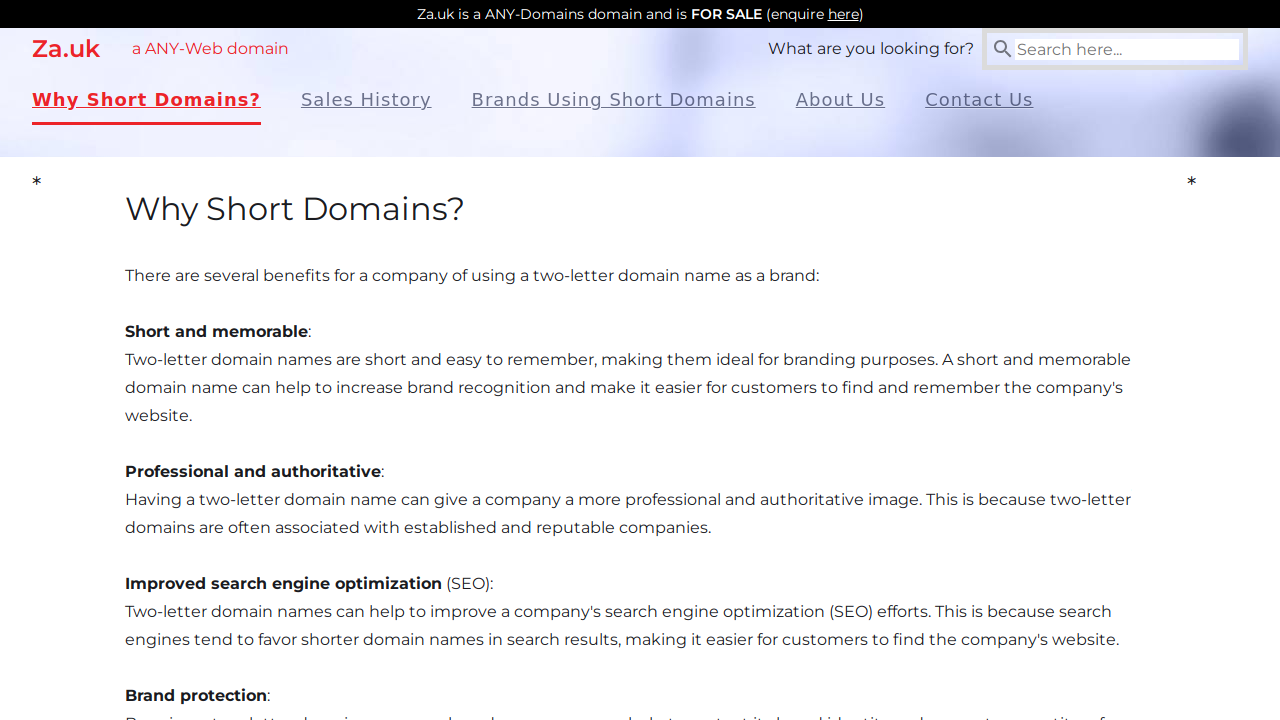Viewport: 1280px width, 720px height.
Task: Go to the Sales History page
Action: 366,100
